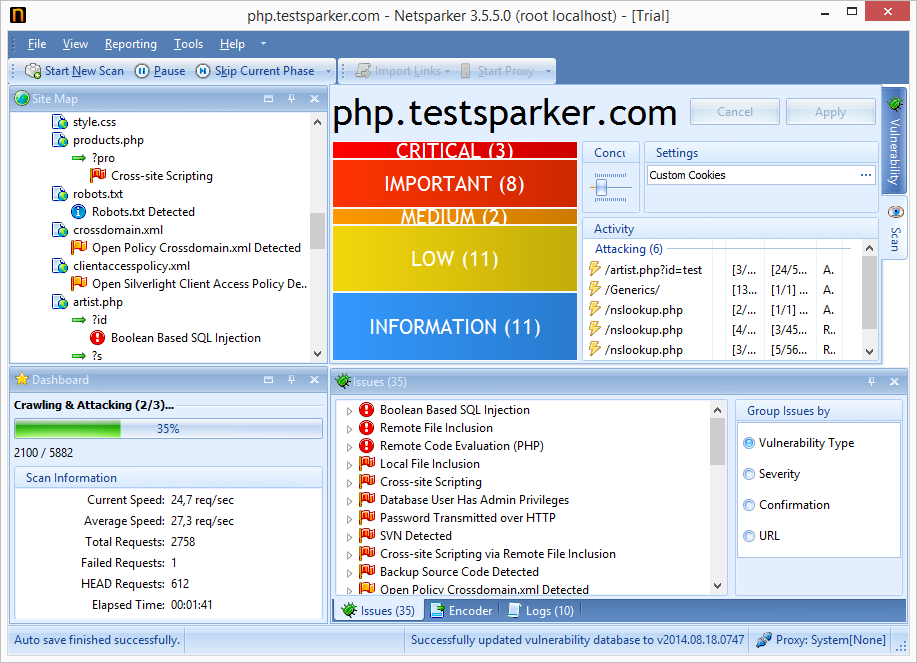Click the Issues list scrollbar down arrow

coord(718,586)
